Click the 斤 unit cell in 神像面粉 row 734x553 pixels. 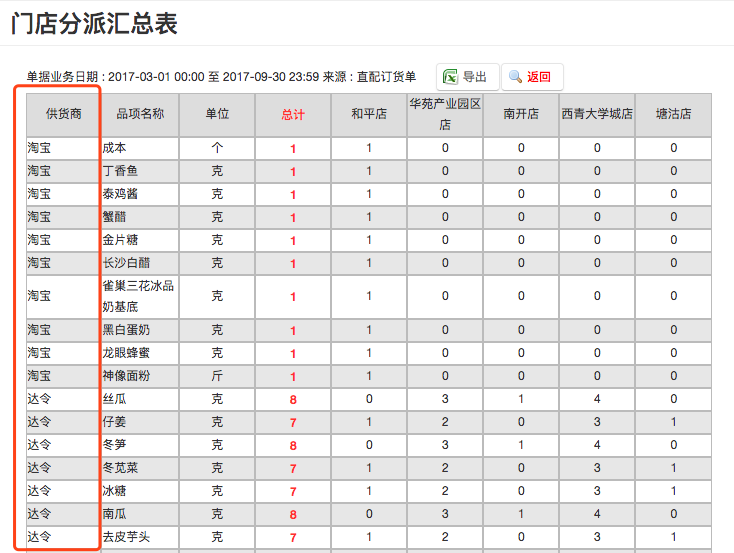point(217,376)
